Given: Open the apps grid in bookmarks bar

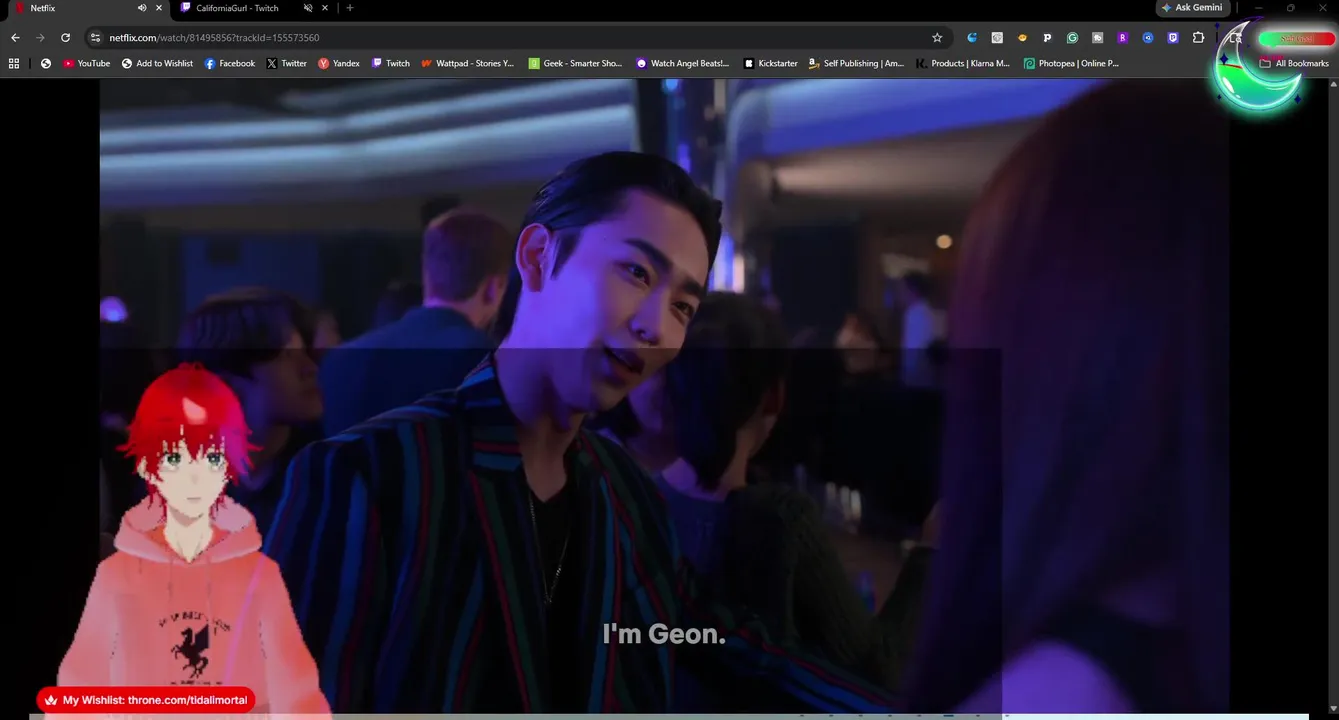Looking at the screenshot, I should click(x=14, y=63).
